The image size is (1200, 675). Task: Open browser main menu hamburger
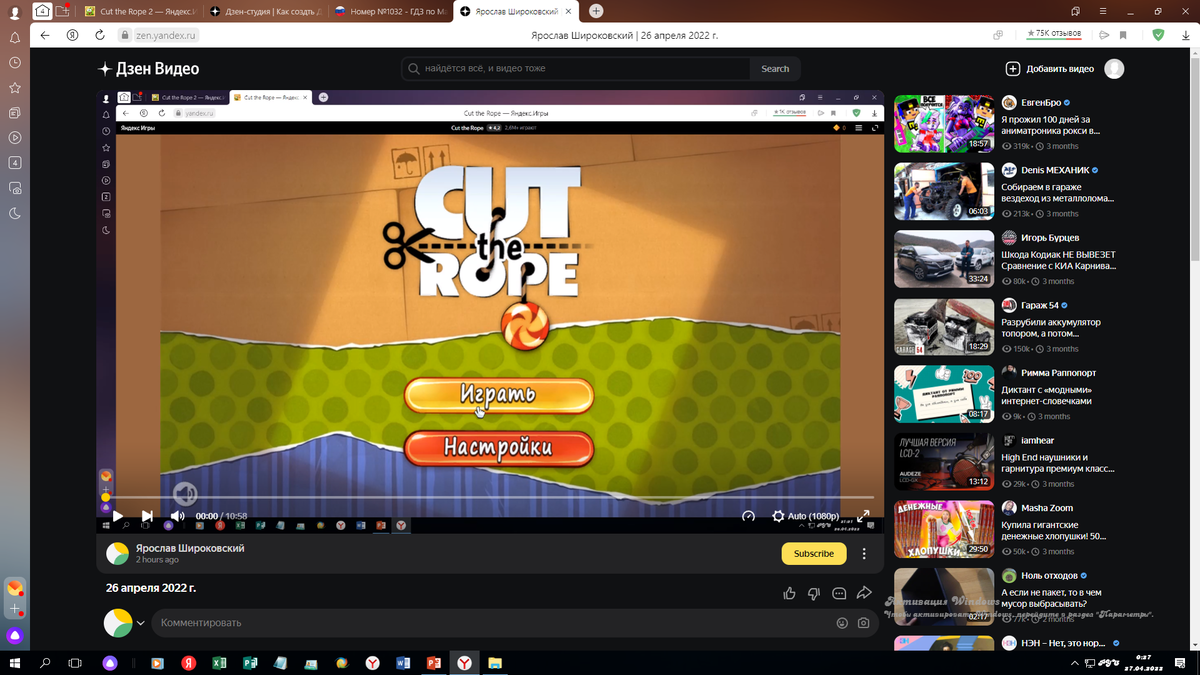(1101, 11)
